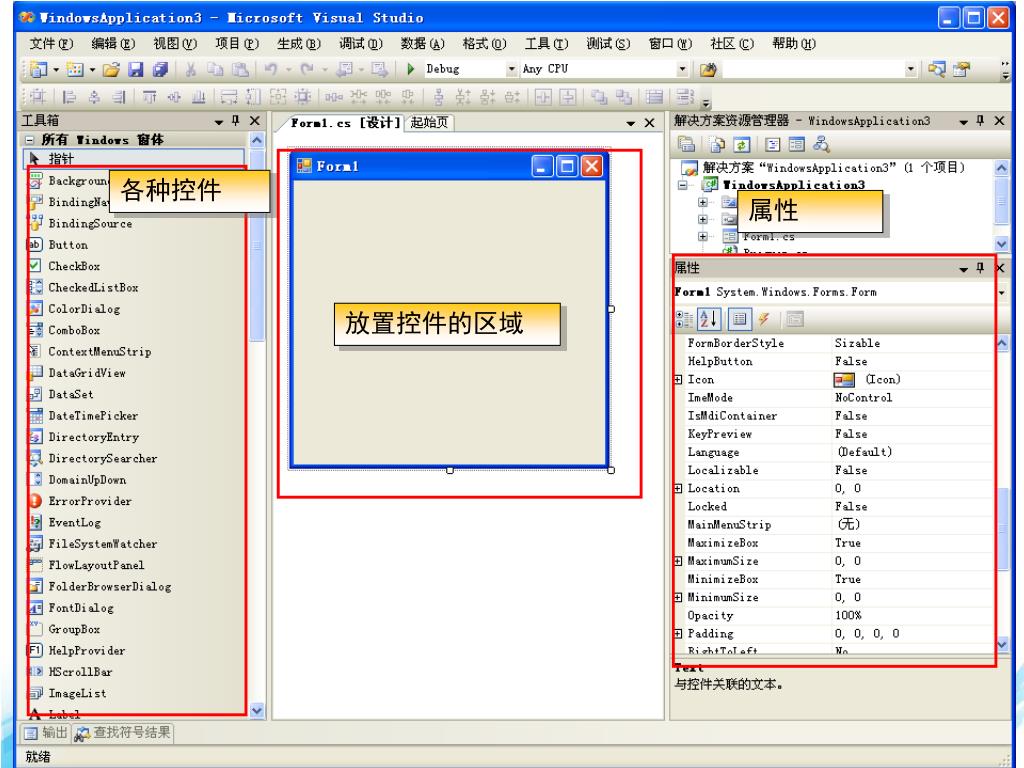The height and width of the screenshot is (768, 1024).
Task: Click the Locked property value False
Action: coord(851,507)
